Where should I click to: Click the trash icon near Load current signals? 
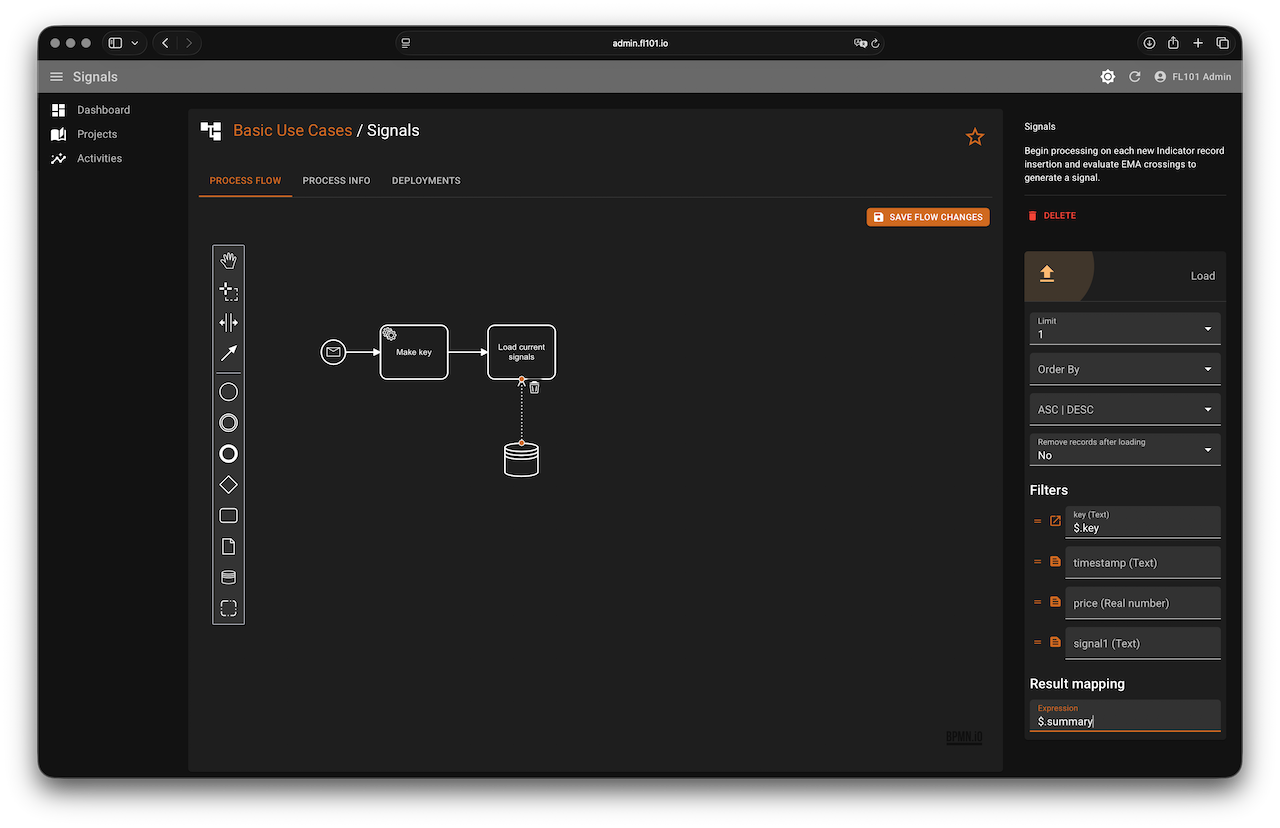point(534,387)
